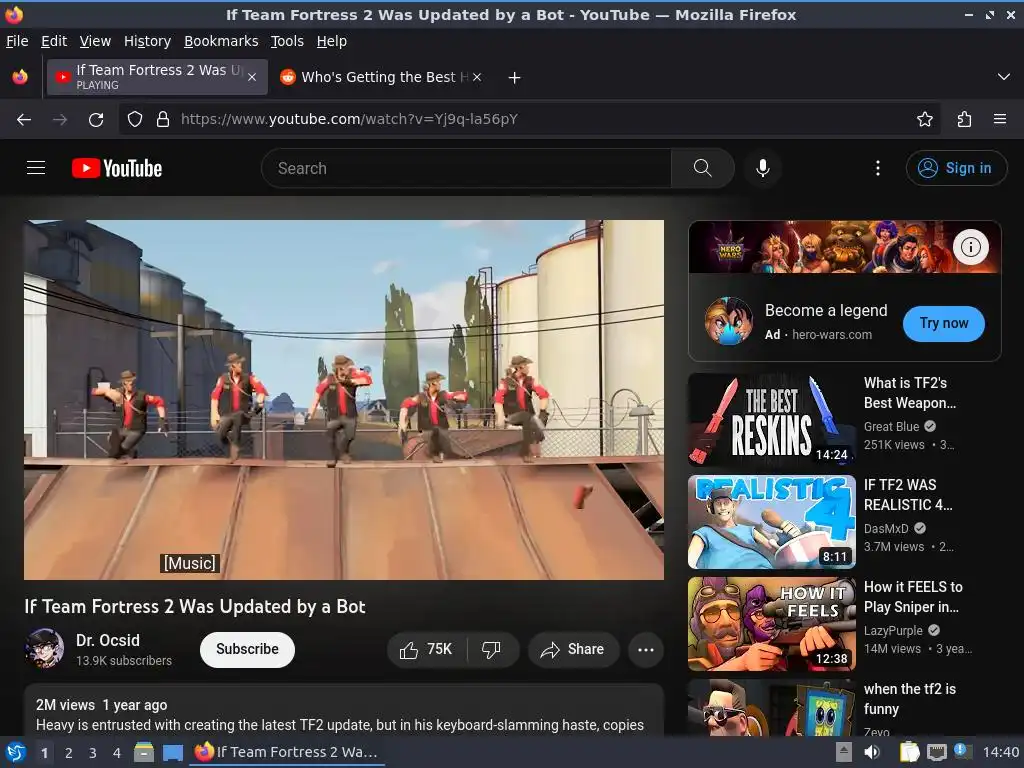Open the Bookmarks menu
Screen dimensions: 1024x768
(x=221, y=41)
